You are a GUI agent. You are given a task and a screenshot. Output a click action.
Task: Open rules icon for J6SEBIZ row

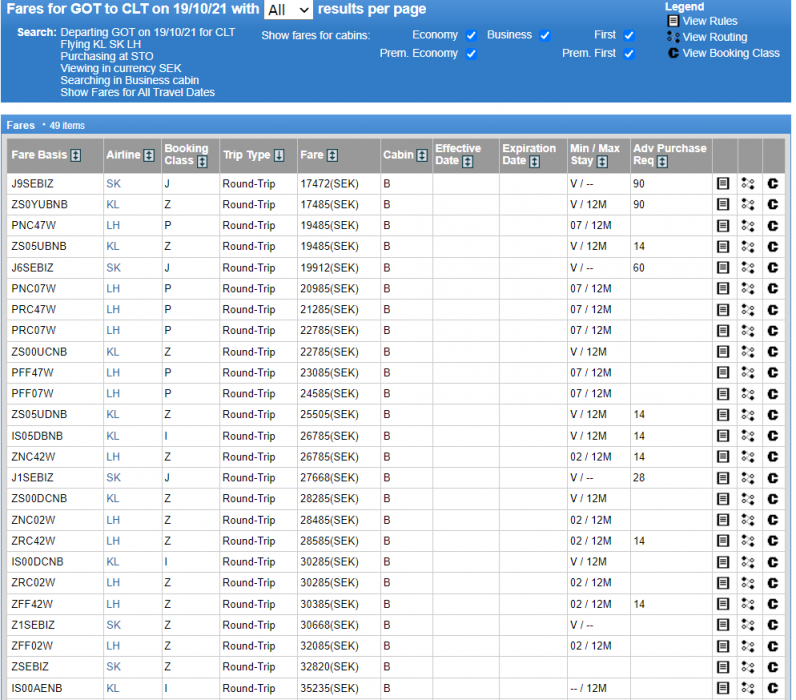(x=723, y=268)
